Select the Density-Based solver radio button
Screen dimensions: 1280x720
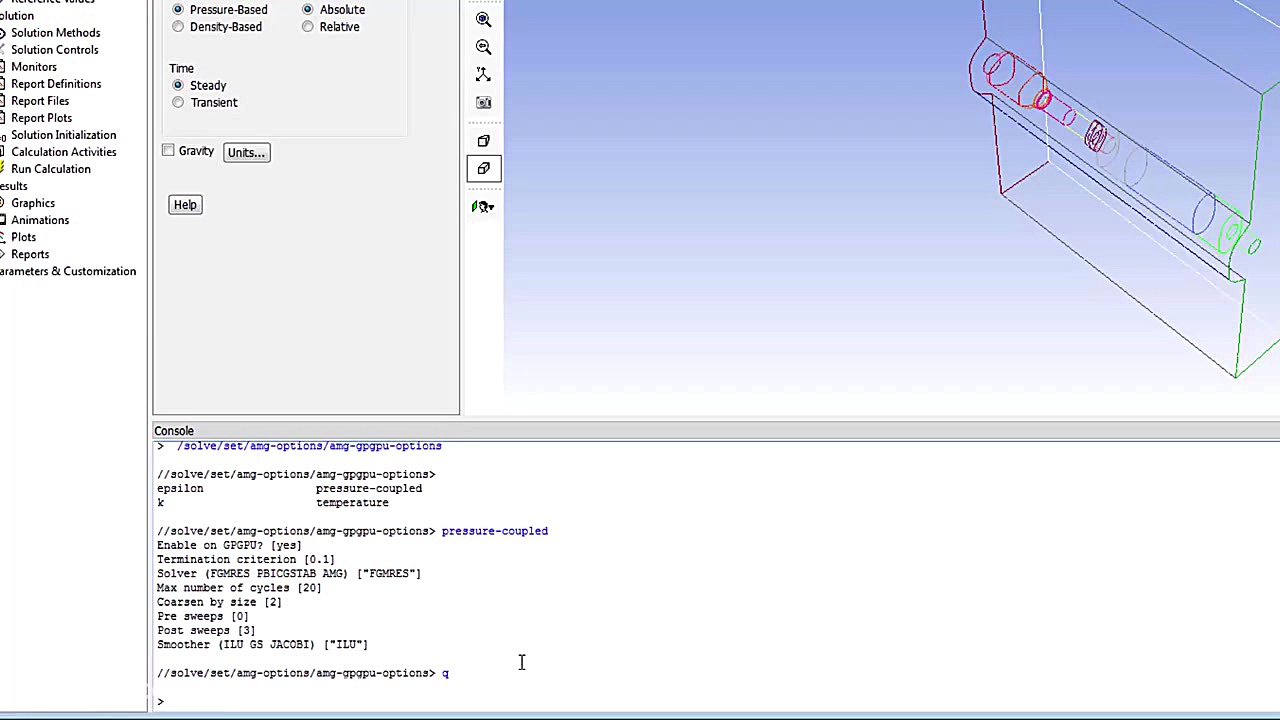pos(178,27)
